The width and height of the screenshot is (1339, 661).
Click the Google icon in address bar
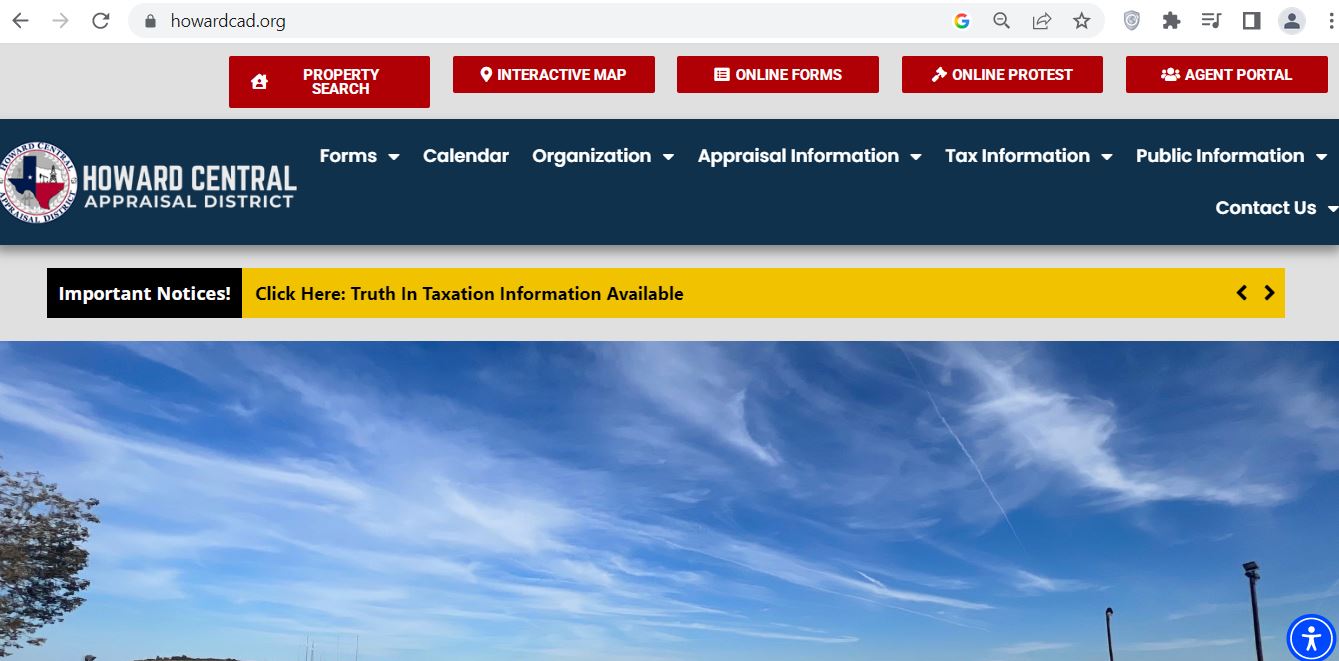962,21
